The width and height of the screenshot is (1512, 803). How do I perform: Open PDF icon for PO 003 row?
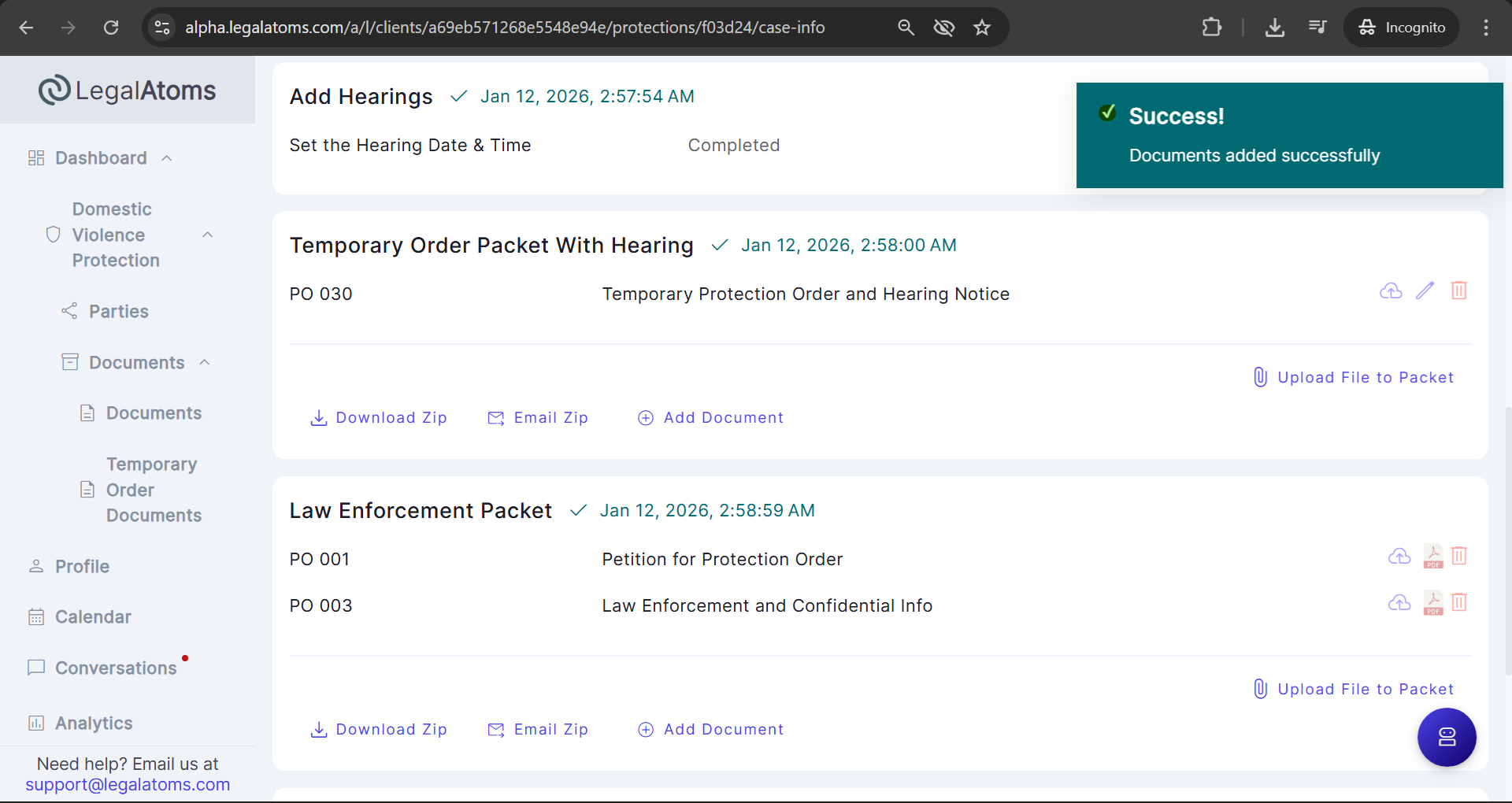tap(1432, 603)
